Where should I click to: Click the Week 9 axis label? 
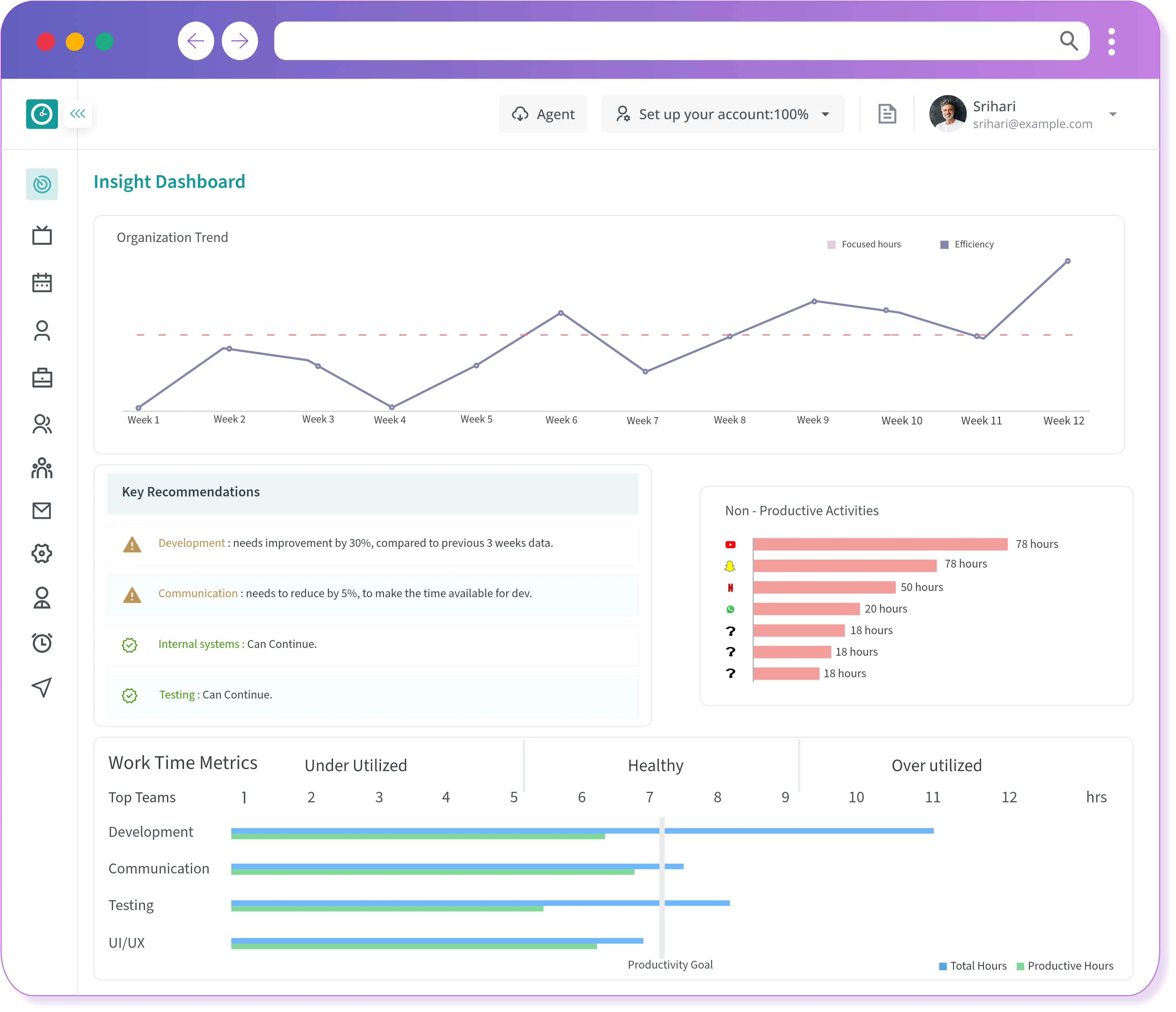pyautogui.click(x=812, y=420)
